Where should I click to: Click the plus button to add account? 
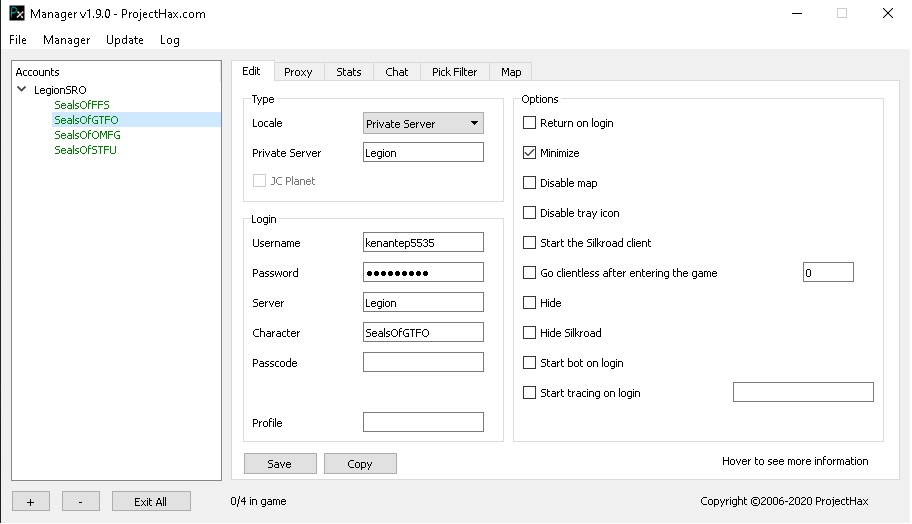click(x=31, y=501)
